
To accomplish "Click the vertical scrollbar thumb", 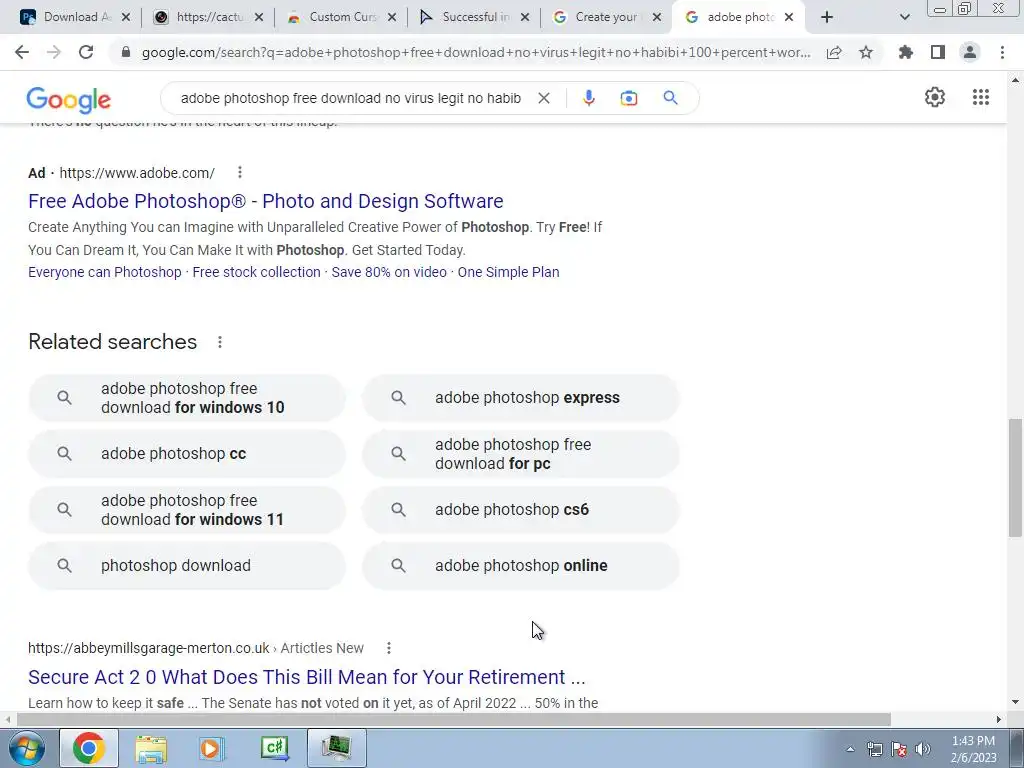I will tap(1015, 478).
